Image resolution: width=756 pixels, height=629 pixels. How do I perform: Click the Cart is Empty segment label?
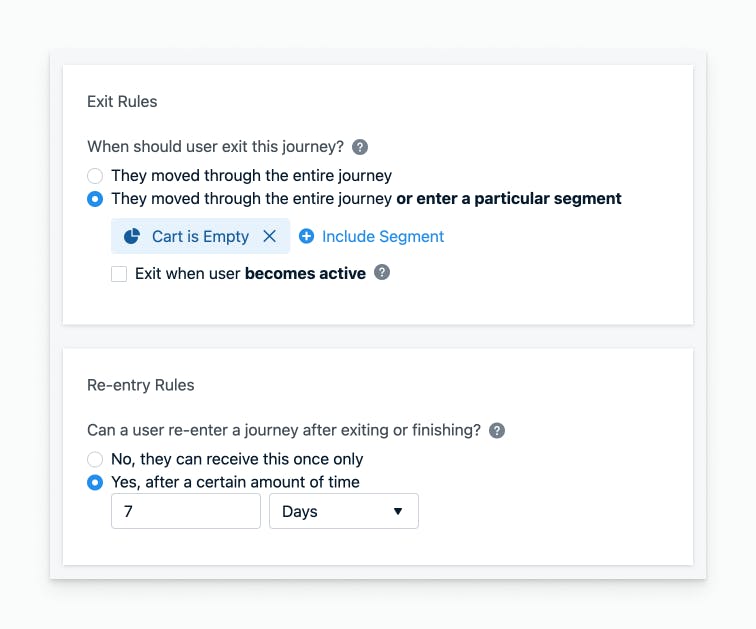[201, 236]
